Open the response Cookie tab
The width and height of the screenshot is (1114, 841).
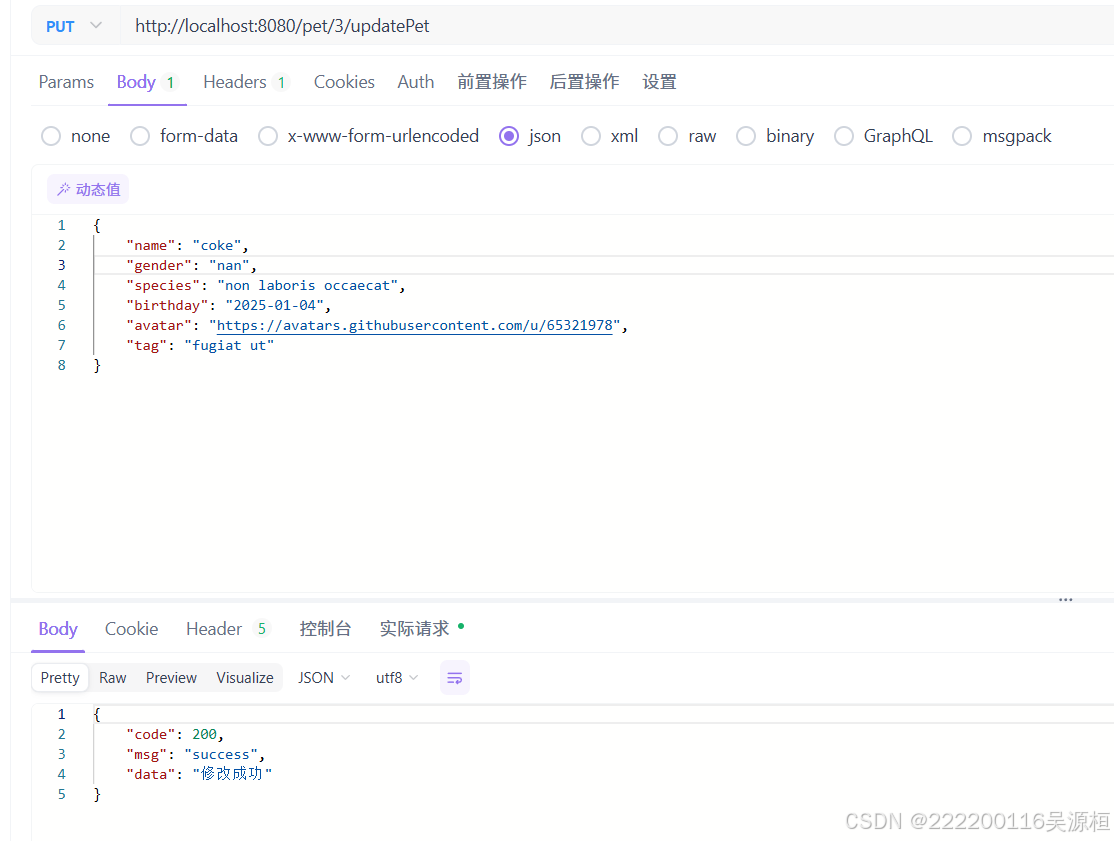131,629
